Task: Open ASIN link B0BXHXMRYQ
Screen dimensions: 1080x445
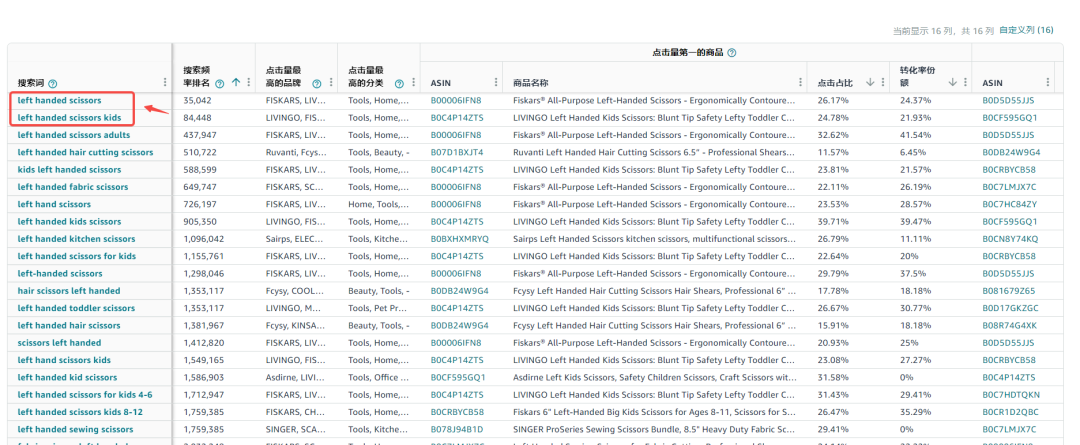Action: coord(459,239)
